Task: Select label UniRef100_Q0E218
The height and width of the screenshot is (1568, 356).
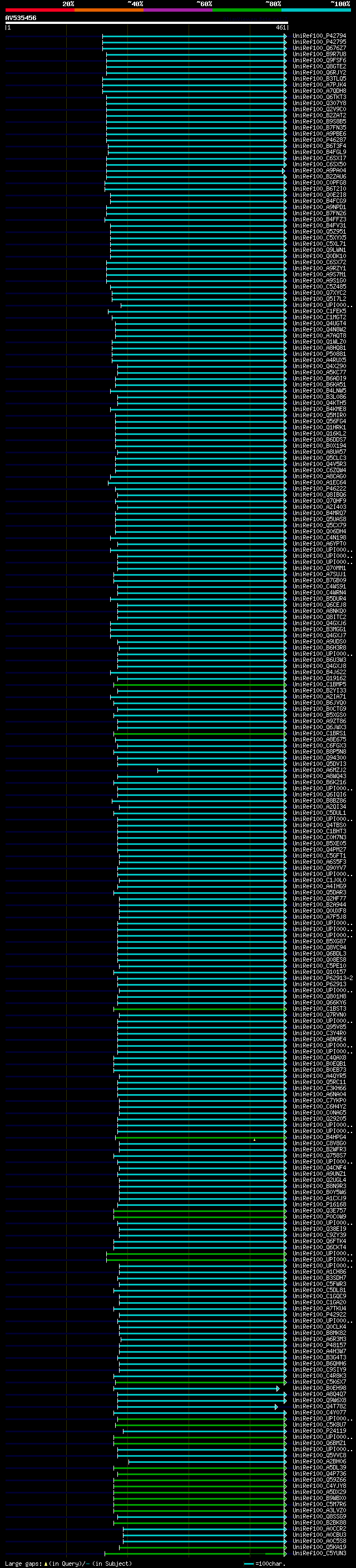Action: [319, 195]
